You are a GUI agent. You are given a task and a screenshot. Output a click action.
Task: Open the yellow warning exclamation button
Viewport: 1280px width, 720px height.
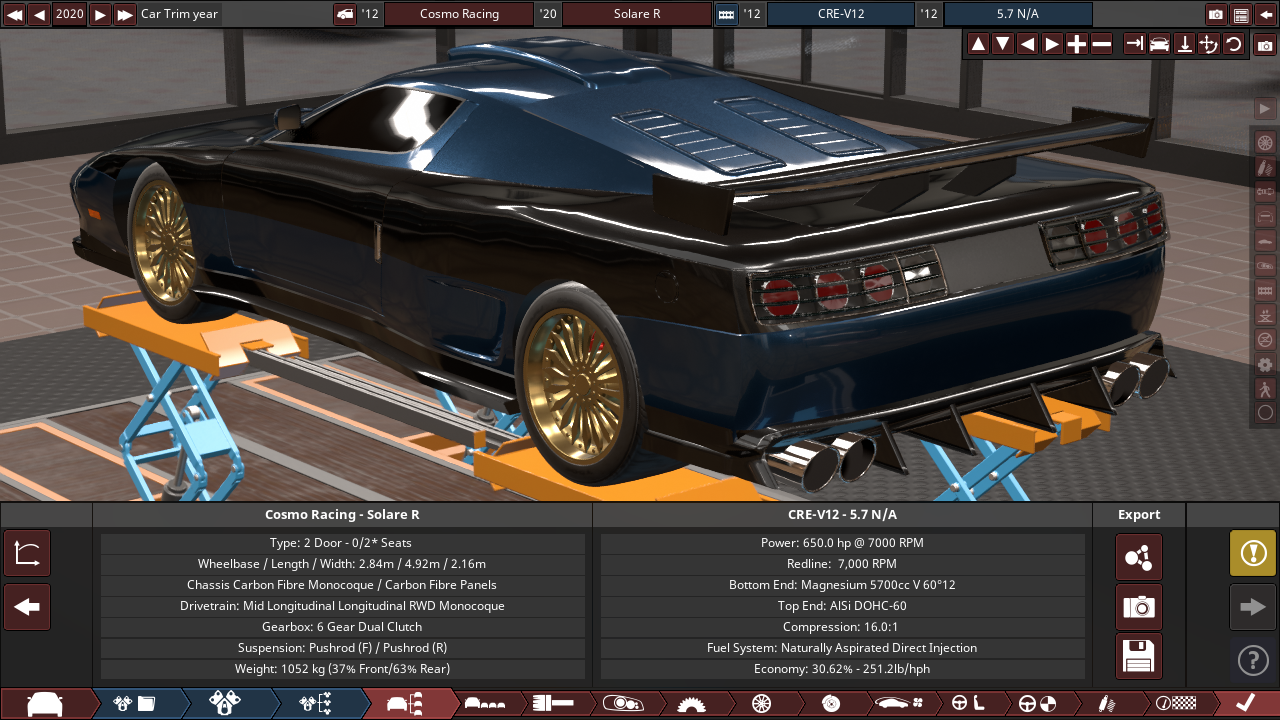click(1253, 553)
